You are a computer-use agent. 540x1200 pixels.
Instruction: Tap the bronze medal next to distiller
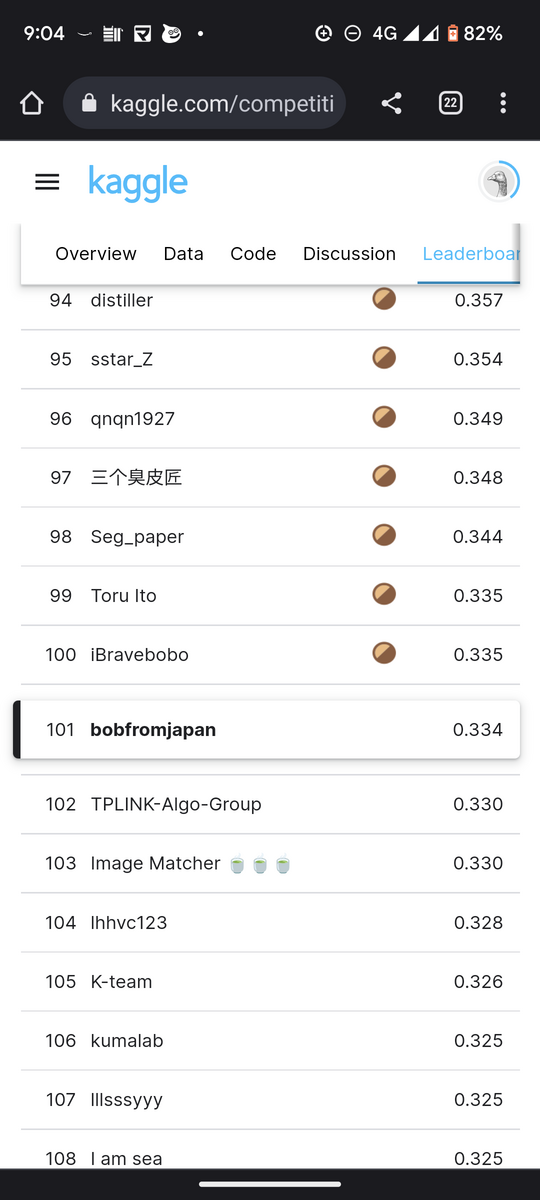pos(384,298)
